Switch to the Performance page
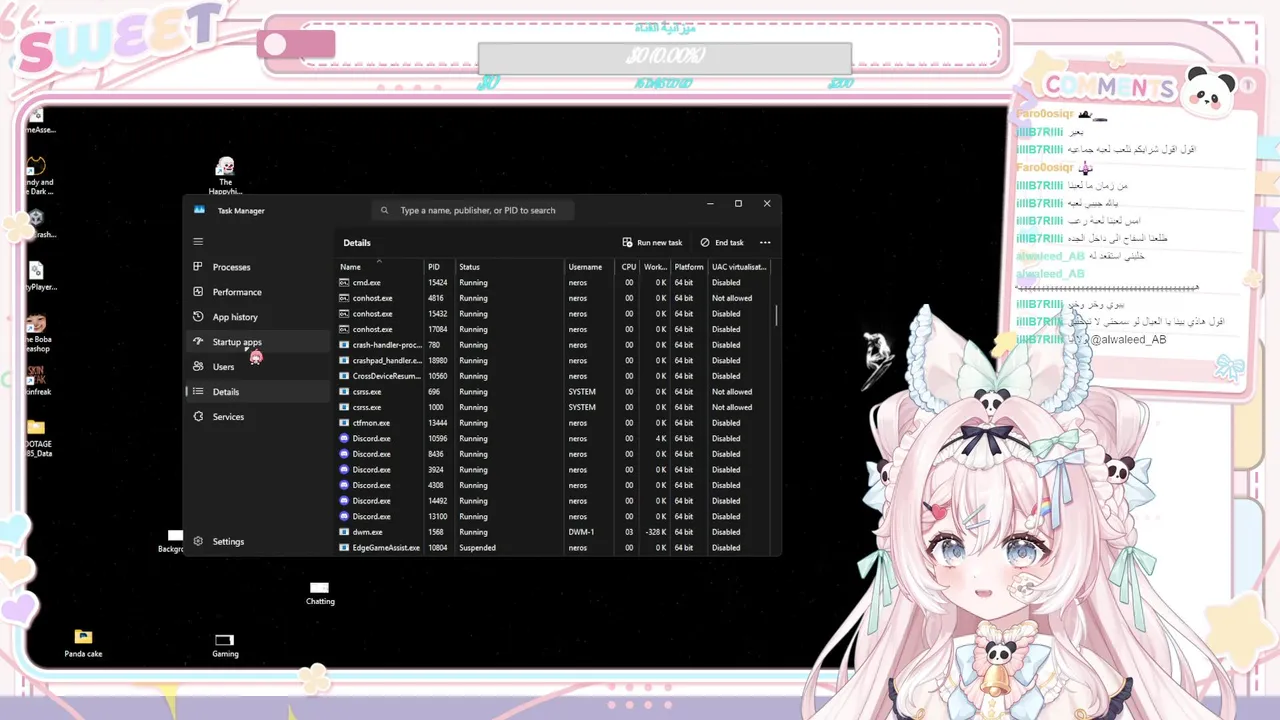Viewport: 1280px width, 720px height. coord(257,292)
